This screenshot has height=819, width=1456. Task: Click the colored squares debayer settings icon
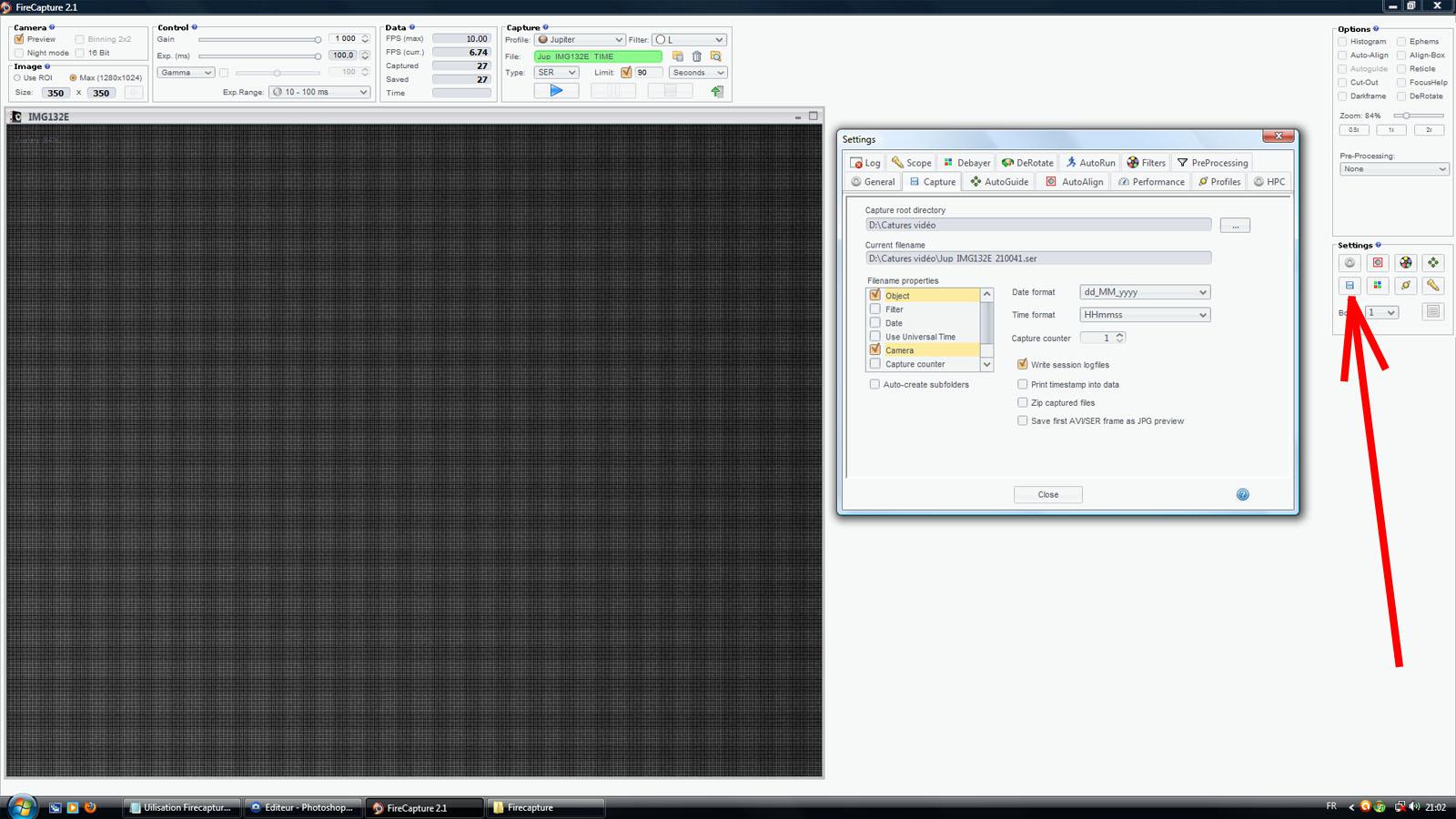(x=1378, y=286)
